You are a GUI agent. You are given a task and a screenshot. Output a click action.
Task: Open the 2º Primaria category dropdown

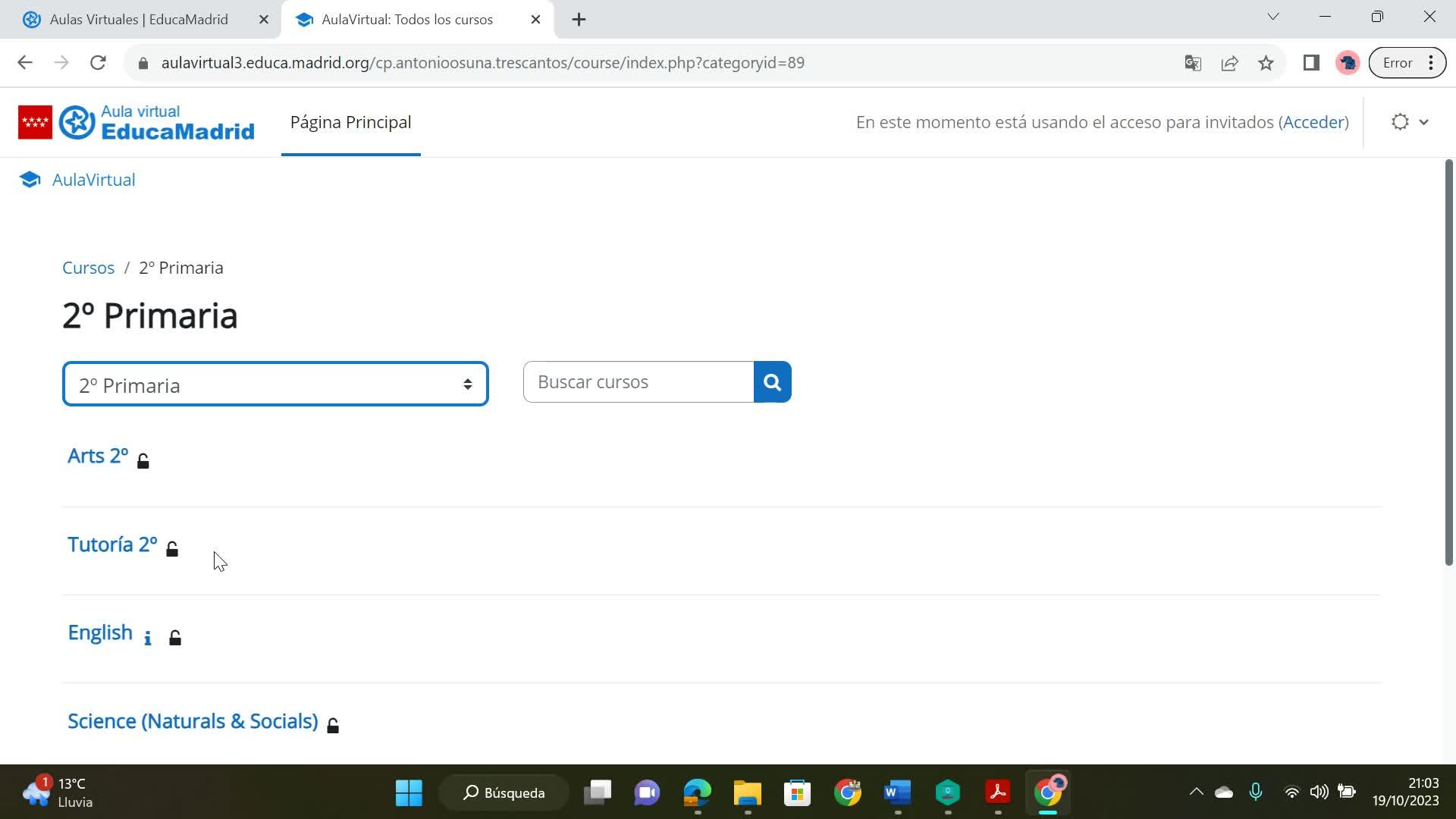pos(275,384)
